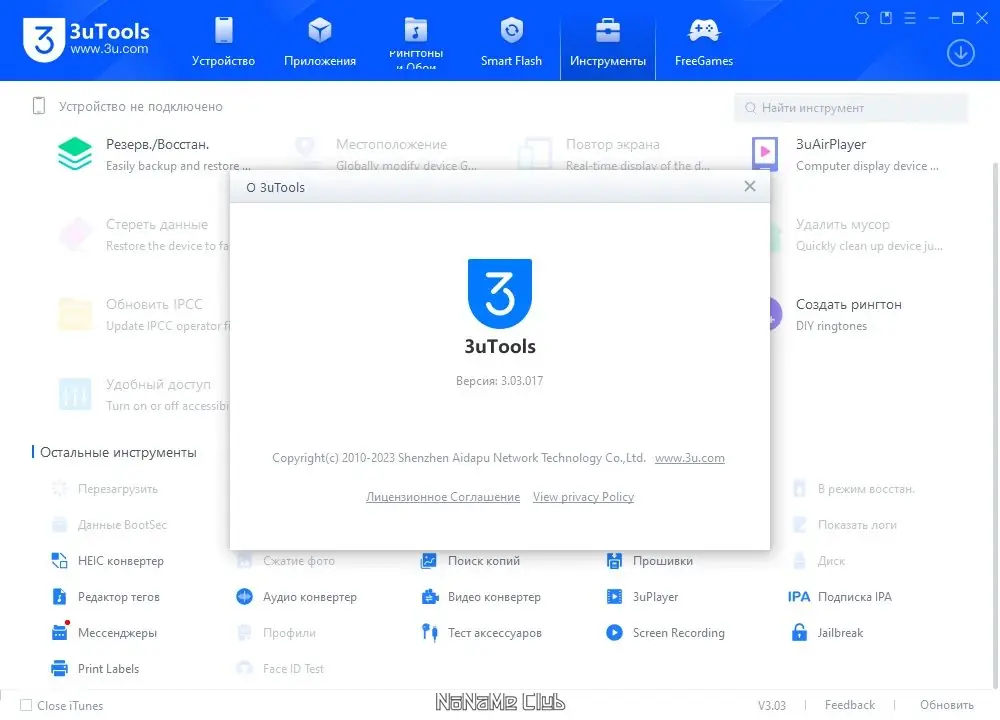Click the Feedback link in status bar
This screenshot has height=720, width=1000.
pyautogui.click(x=849, y=705)
